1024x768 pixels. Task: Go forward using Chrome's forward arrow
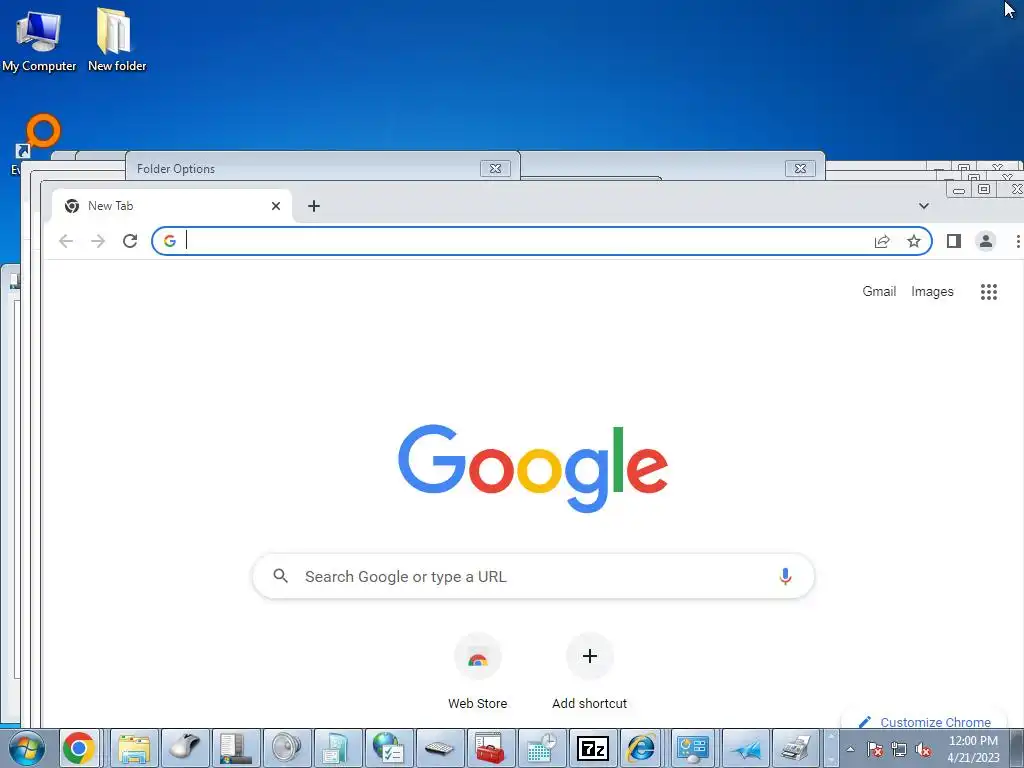(98, 241)
